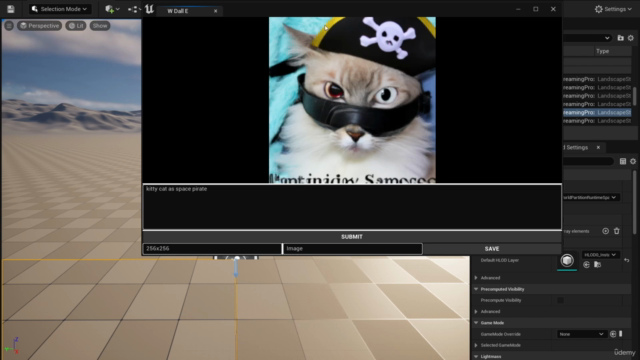
Task: Toggle the World Settings property matrix table icon
Action: tap(623, 161)
